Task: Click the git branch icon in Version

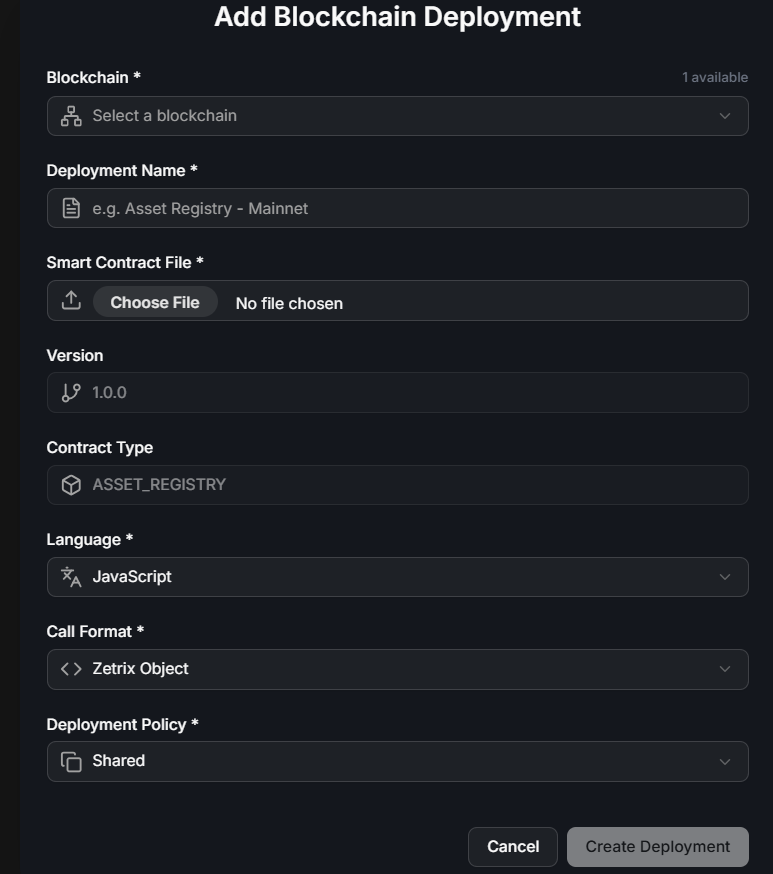Action: tap(71, 392)
